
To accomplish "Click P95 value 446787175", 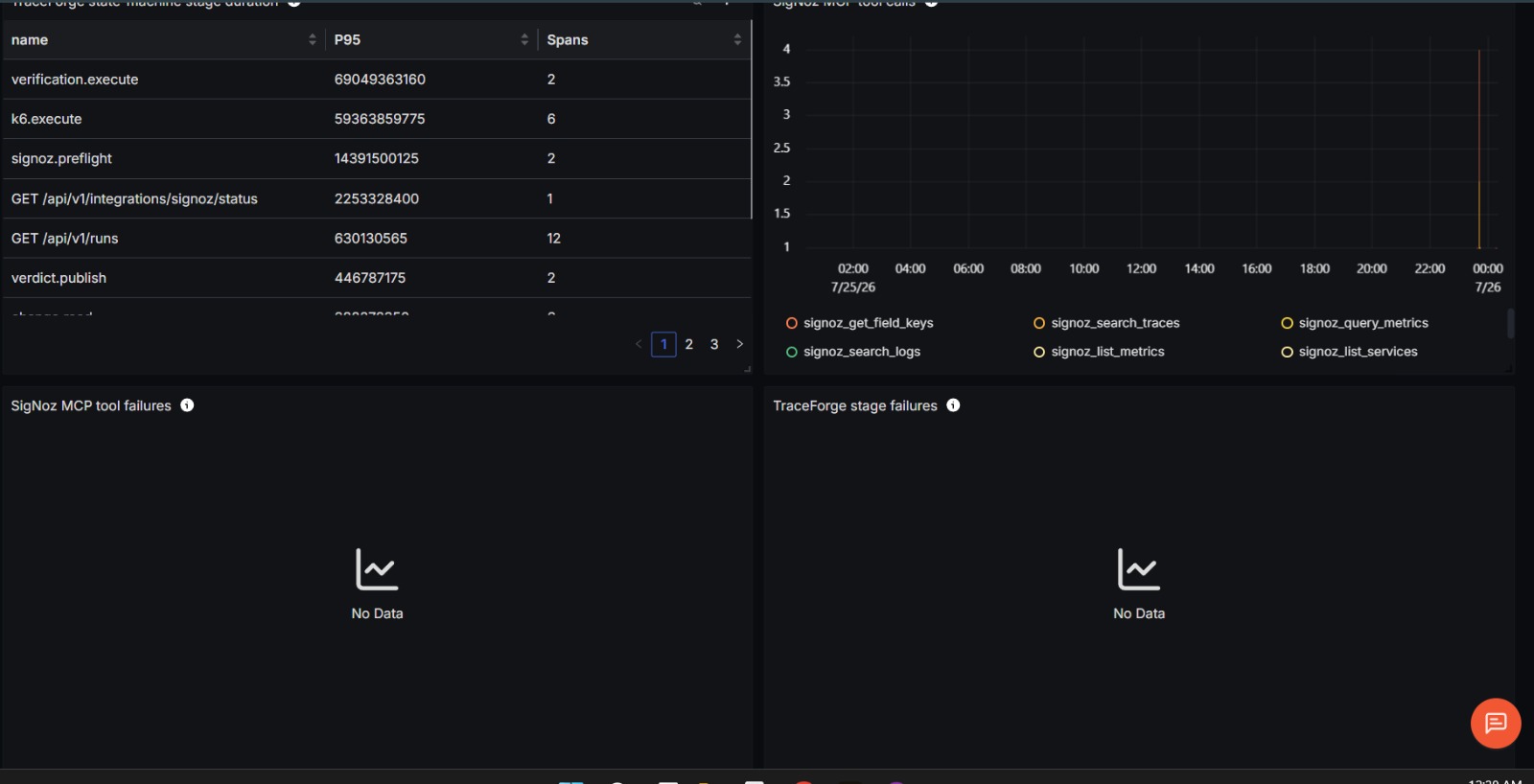I will [369, 278].
